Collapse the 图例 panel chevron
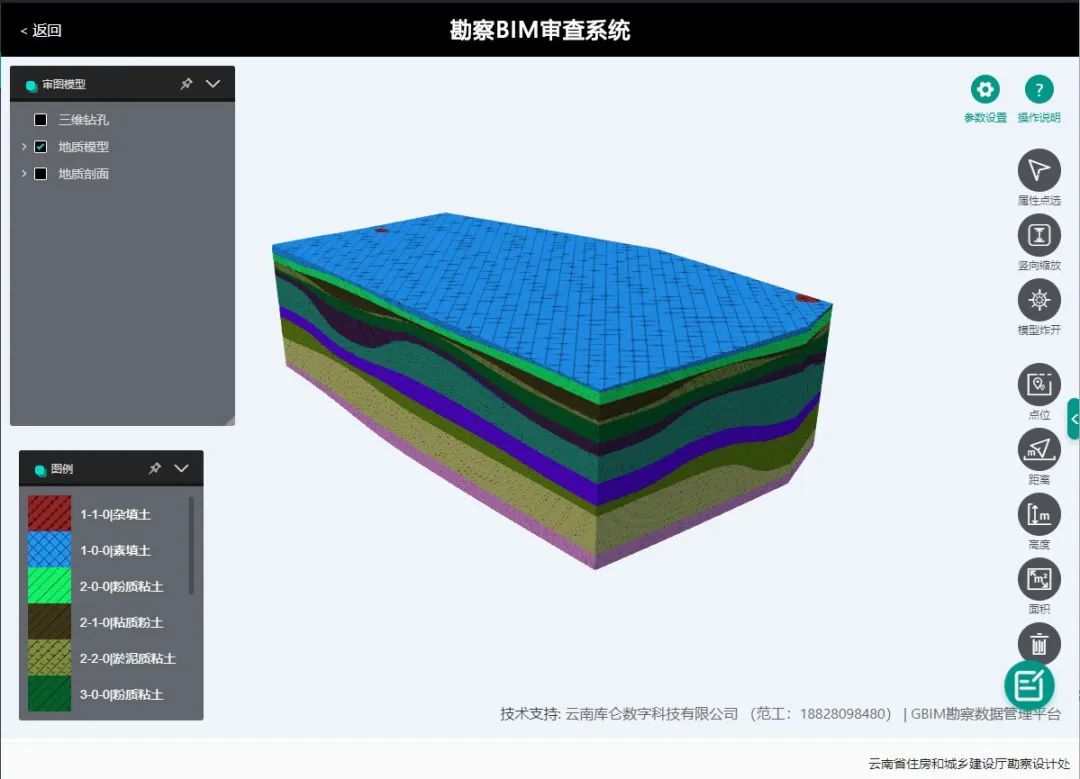Image resolution: width=1080 pixels, height=779 pixels. point(181,468)
